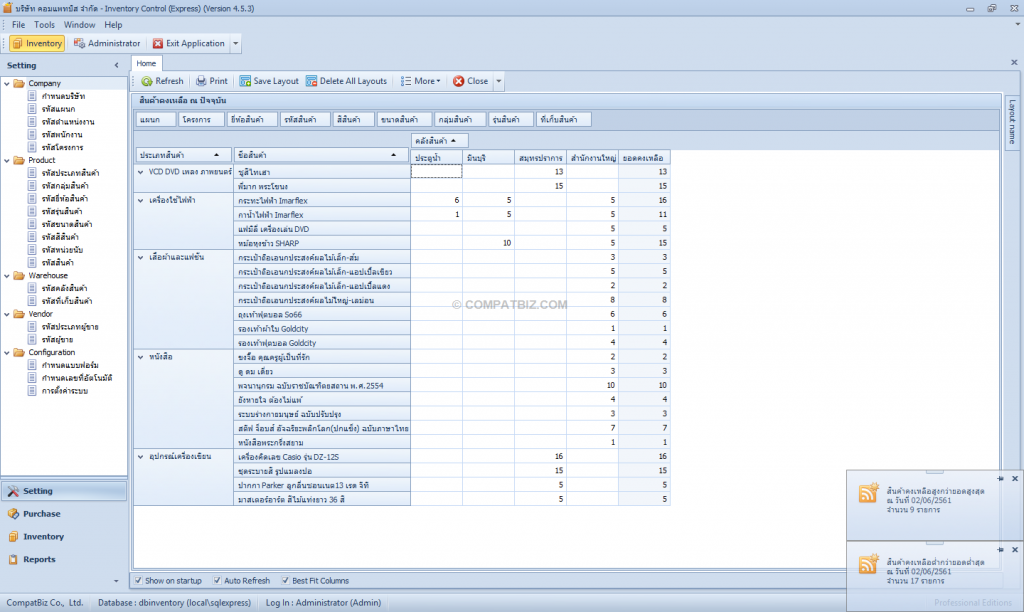
Task: Select the Home tab
Action: (146, 63)
